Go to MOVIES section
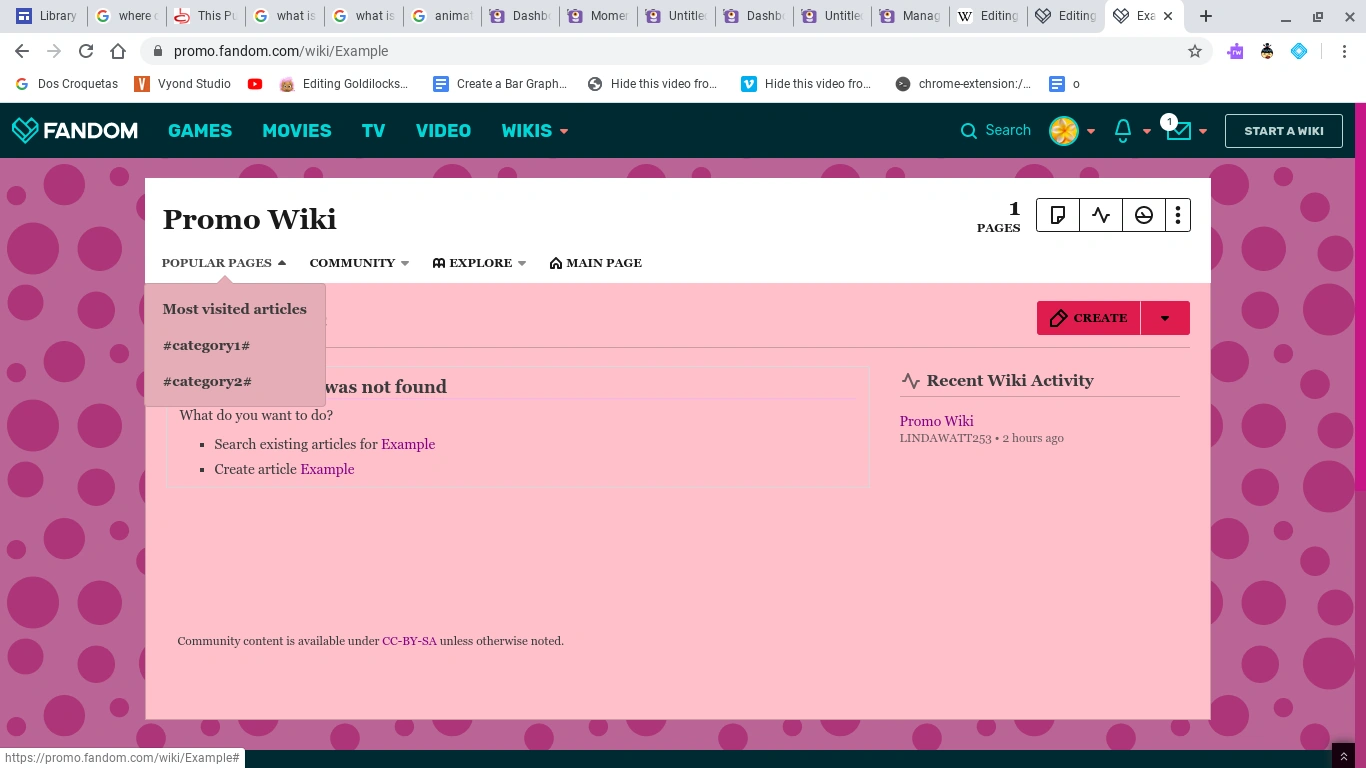 297,130
